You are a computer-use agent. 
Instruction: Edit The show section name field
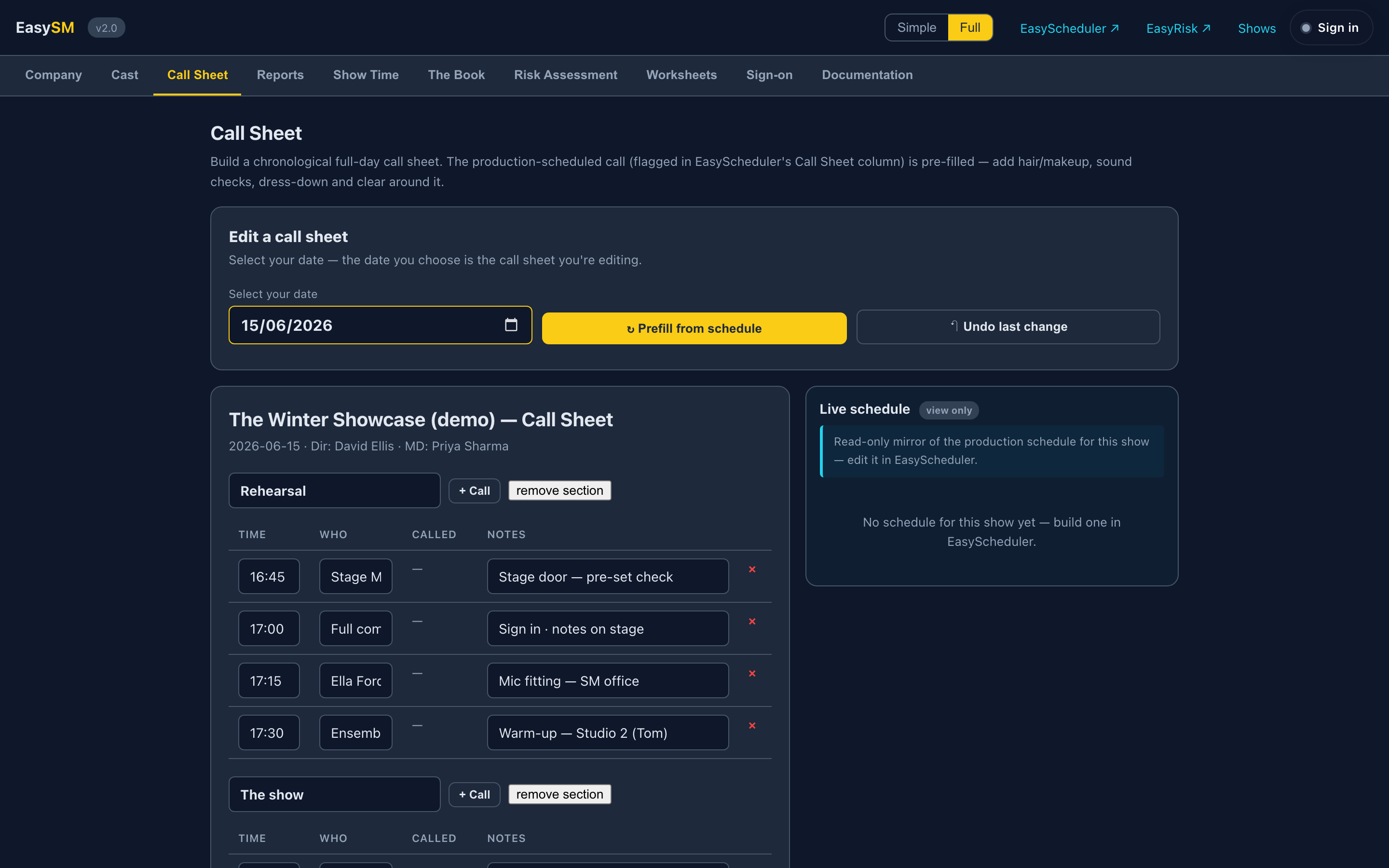pos(334,794)
